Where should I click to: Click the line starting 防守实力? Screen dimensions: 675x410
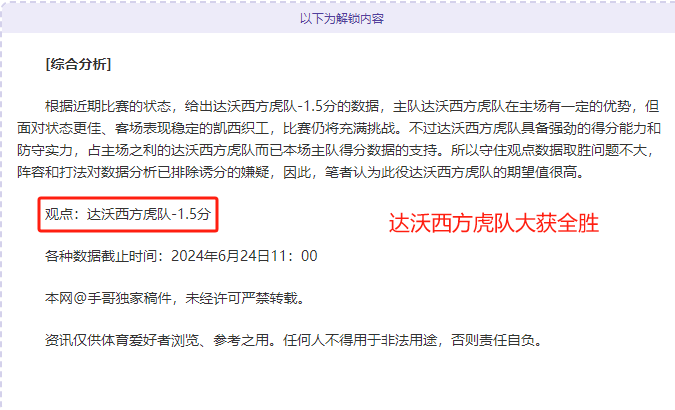(338, 150)
